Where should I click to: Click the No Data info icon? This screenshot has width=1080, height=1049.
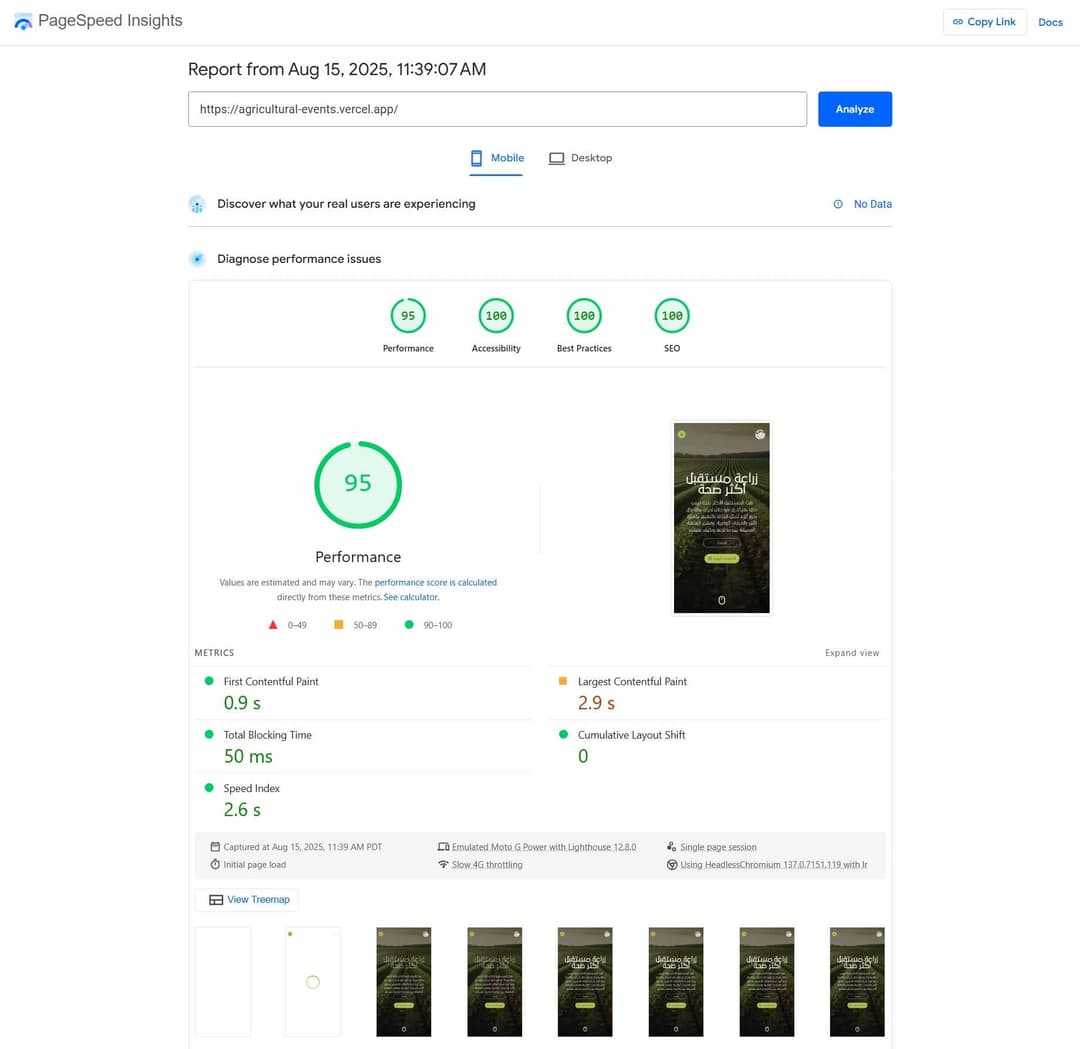(x=838, y=204)
